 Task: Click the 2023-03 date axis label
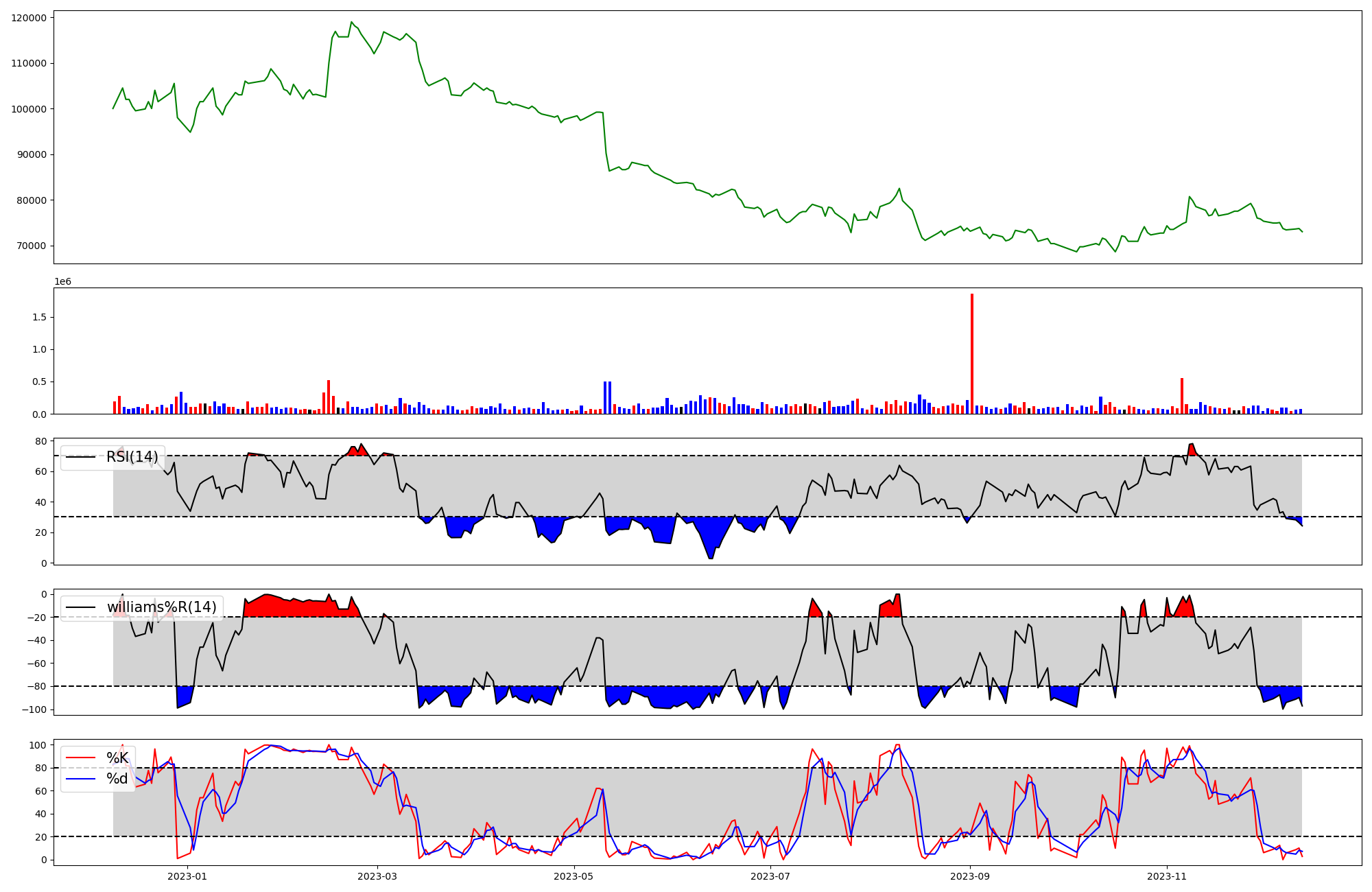click(377, 876)
